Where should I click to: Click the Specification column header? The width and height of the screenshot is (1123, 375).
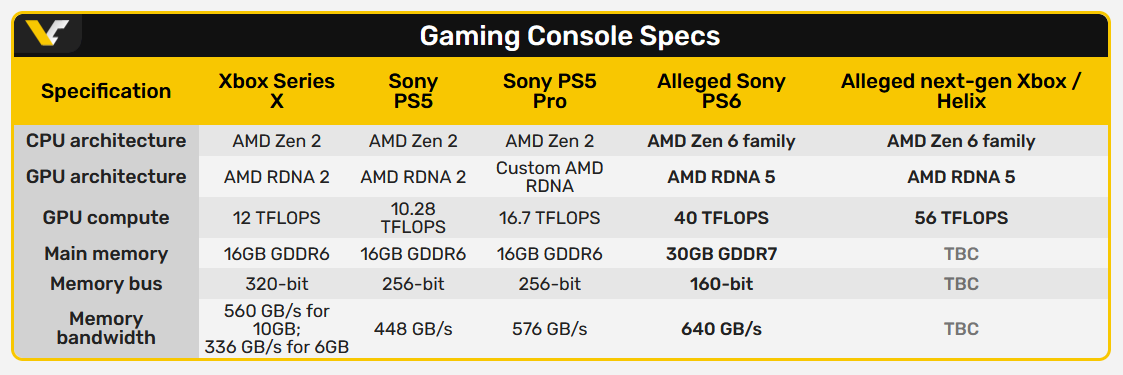tap(106, 92)
